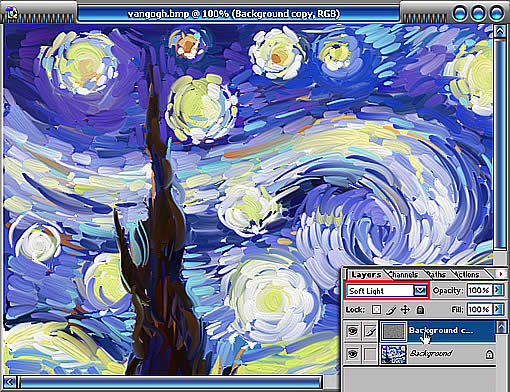This screenshot has height=392, width=510.
Task: Switch to the Layers tab
Action: point(366,275)
